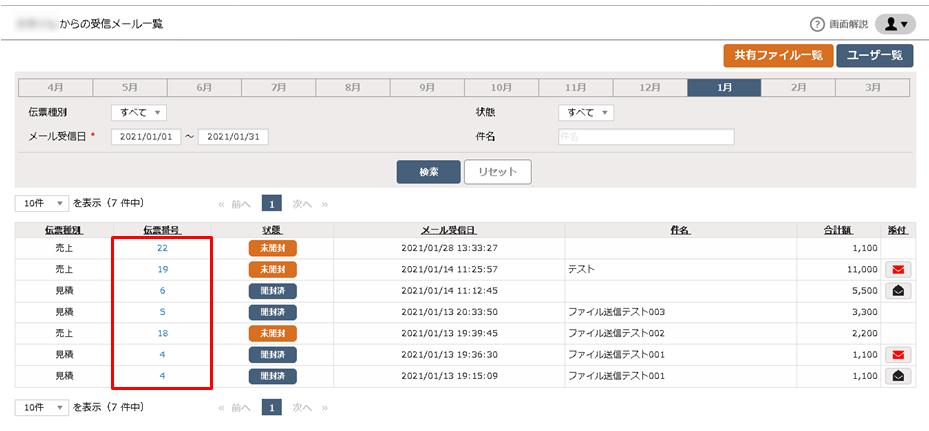Open the user account menu icon
This screenshot has height=431, width=929.
pos(895,24)
